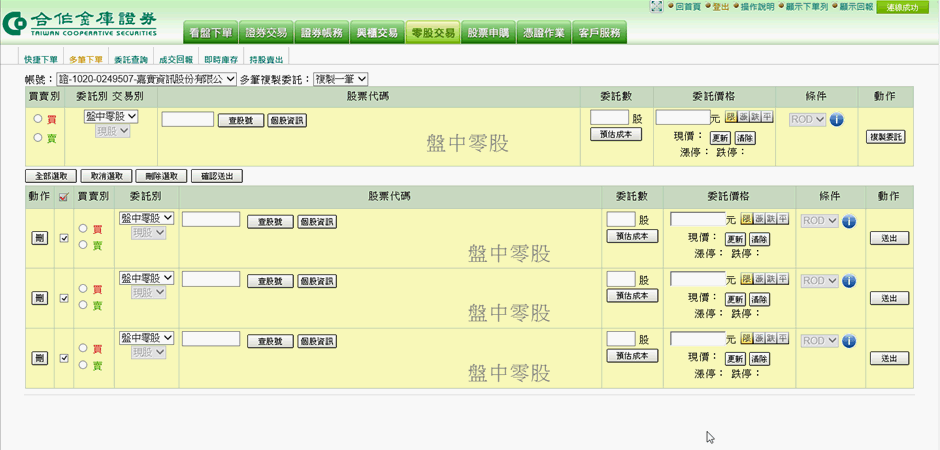This screenshot has height=450, width=940.
Task: Click the blue info icon in the template row
Action: point(837,119)
